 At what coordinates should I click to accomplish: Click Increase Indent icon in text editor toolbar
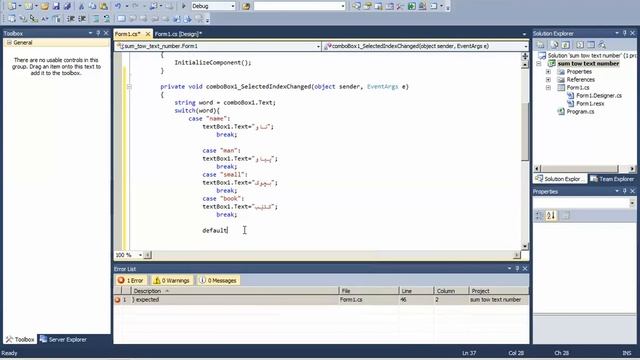coord(82,19)
